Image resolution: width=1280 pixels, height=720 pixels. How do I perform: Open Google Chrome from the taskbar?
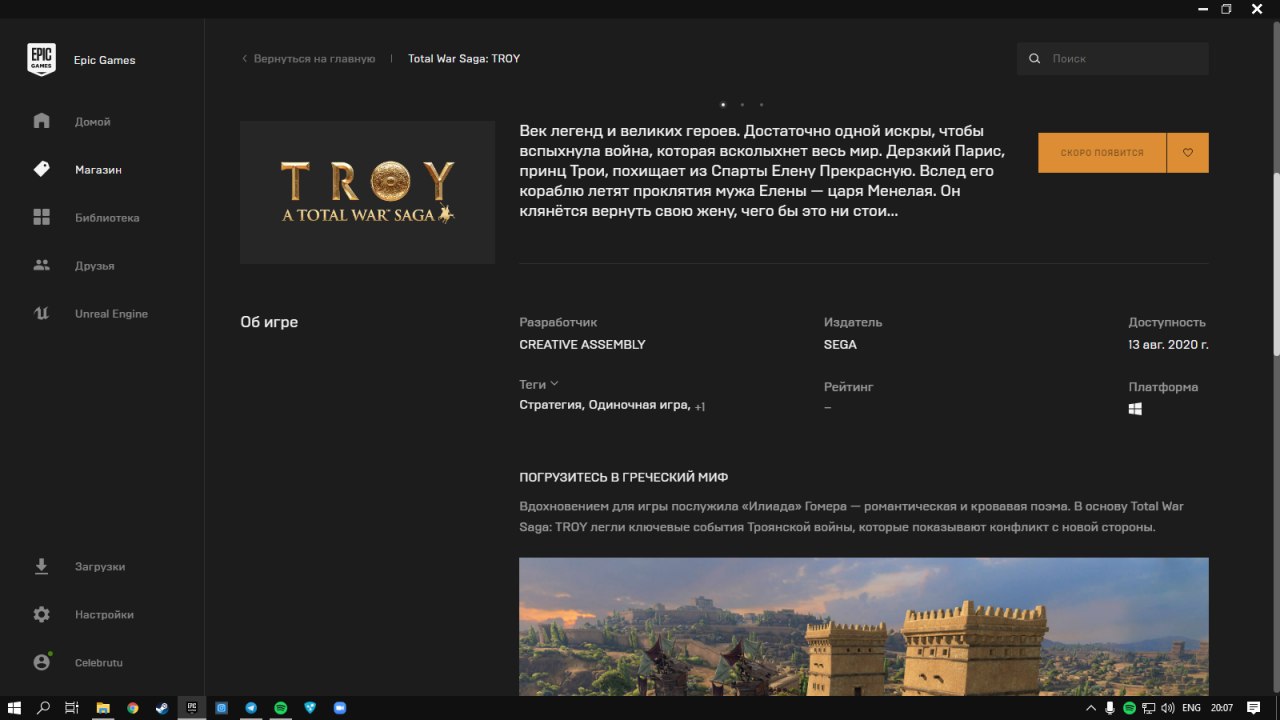(132, 708)
